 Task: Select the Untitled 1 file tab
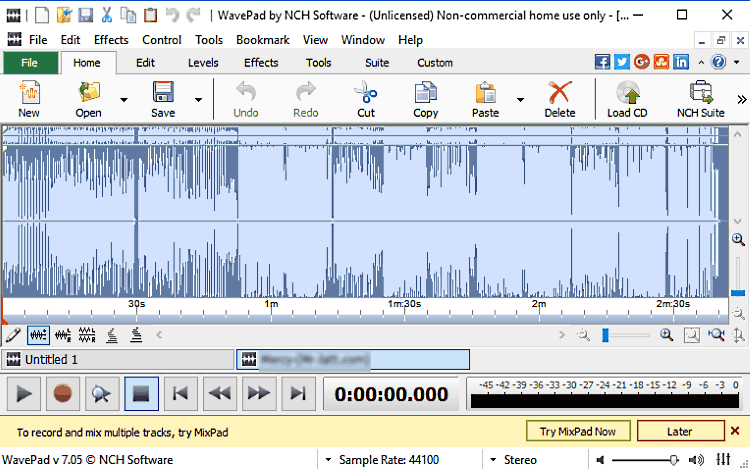pos(118,359)
